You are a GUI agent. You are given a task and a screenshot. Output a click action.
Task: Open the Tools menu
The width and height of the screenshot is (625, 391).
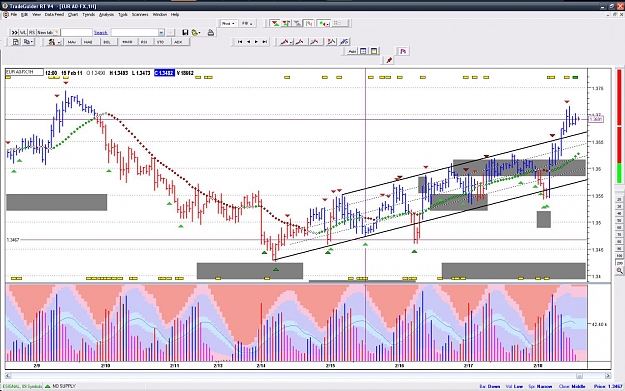[123, 14]
